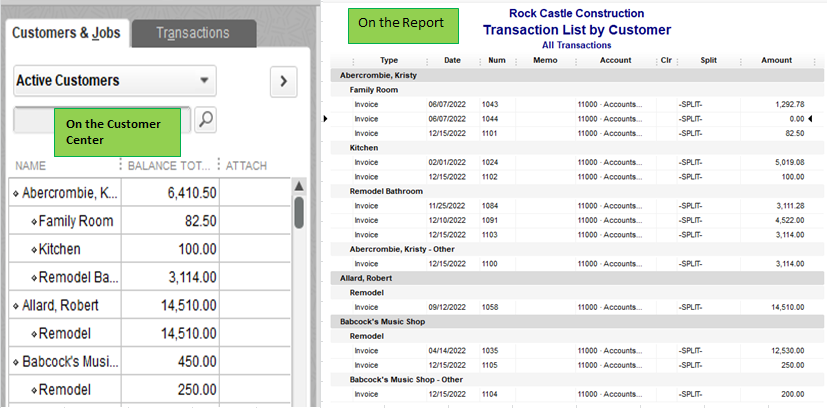Click invoice number 1104 in report

click(489, 394)
